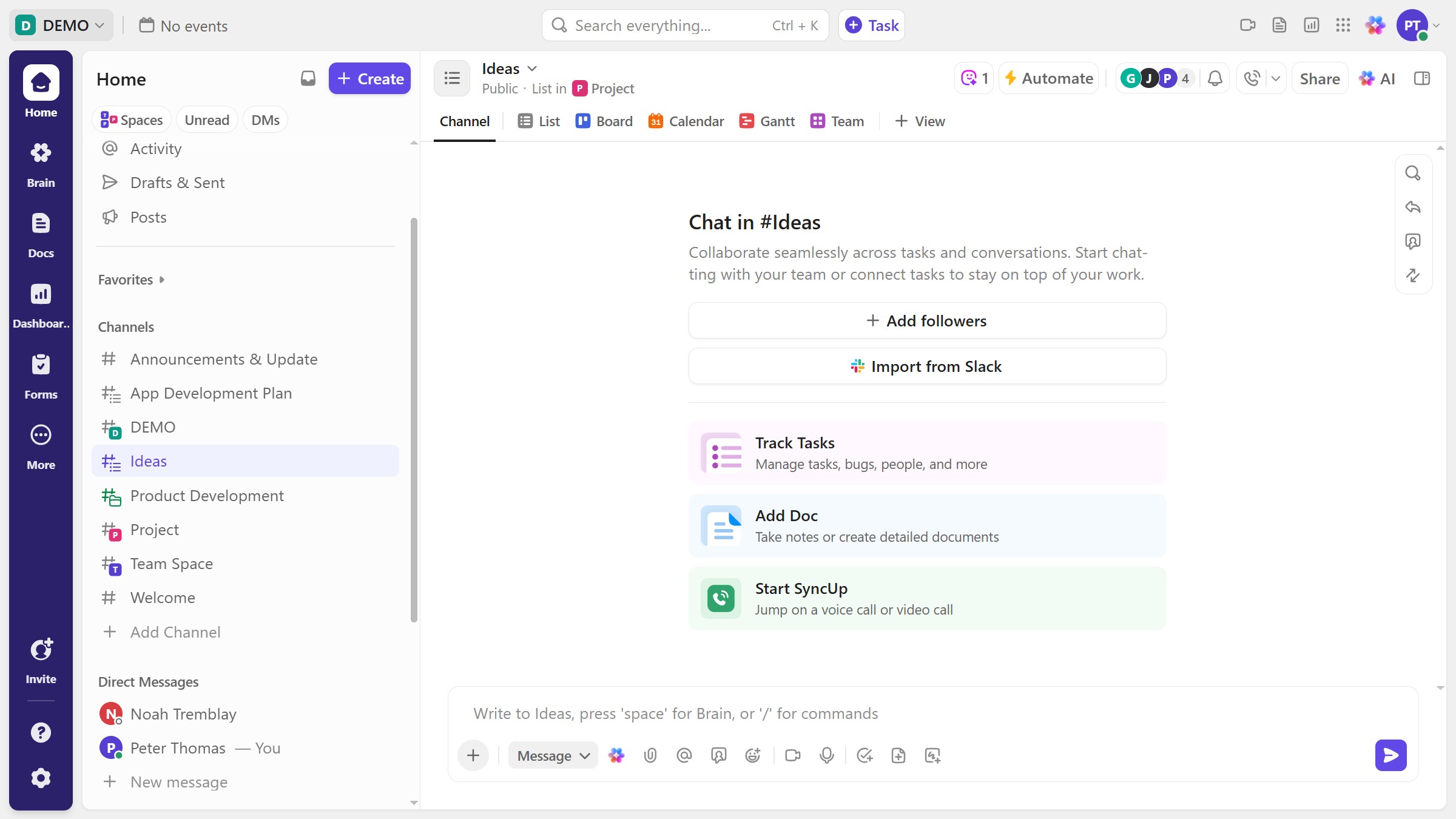Click Import from Slack
This screenshot has height=819, width=1456.
click(x=926, y=366)
